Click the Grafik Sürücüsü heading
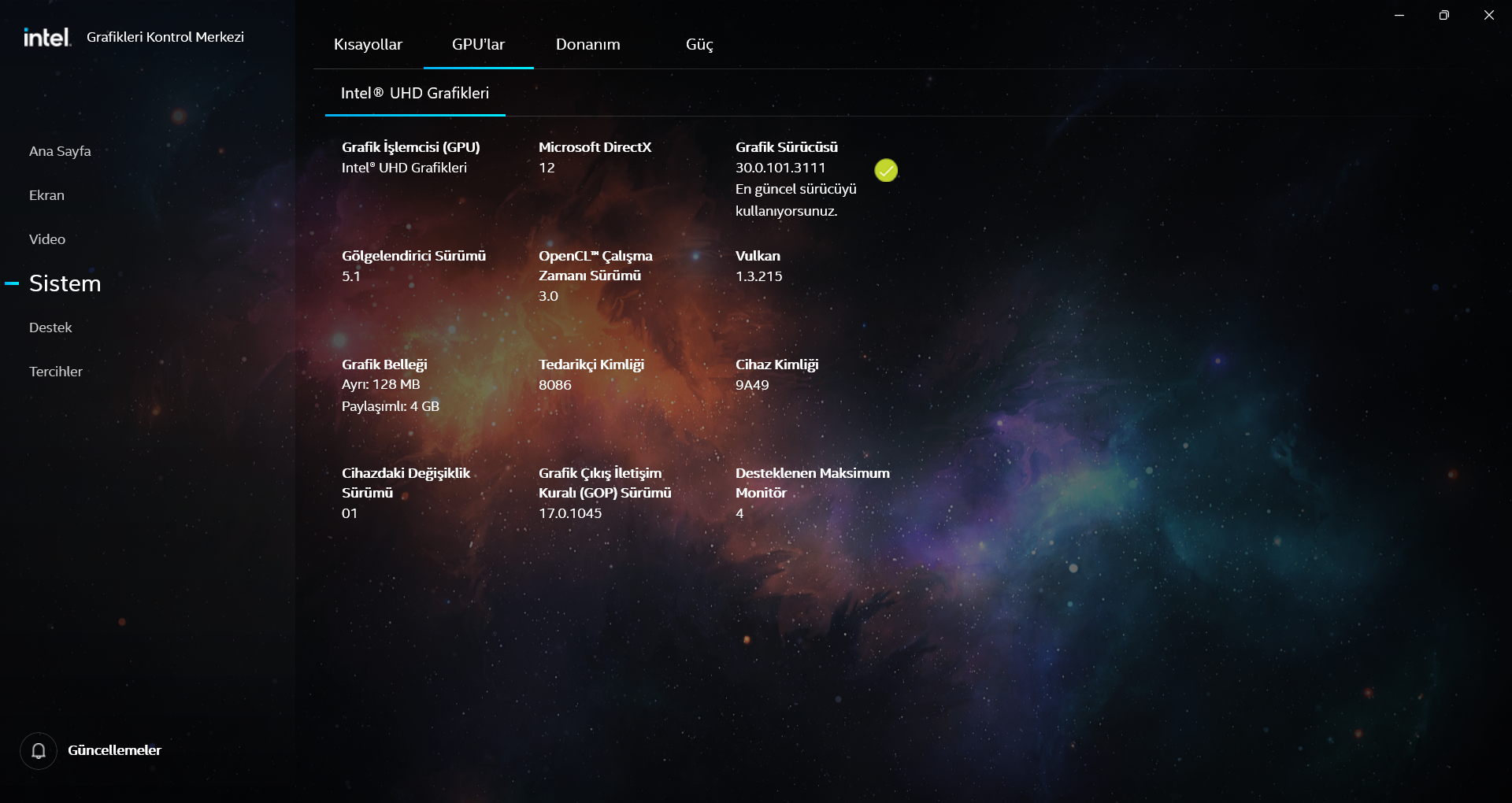 pyautogui.click(x=787, y=147)
